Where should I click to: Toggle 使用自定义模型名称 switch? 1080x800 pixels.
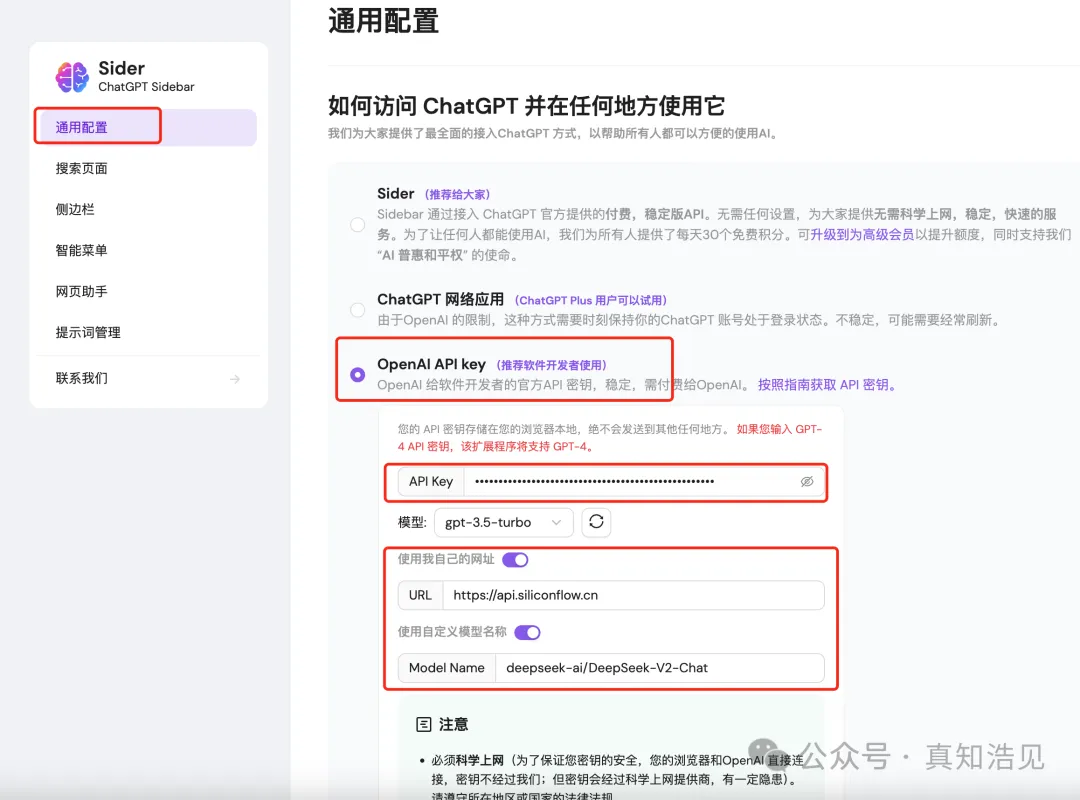point(528,632)
